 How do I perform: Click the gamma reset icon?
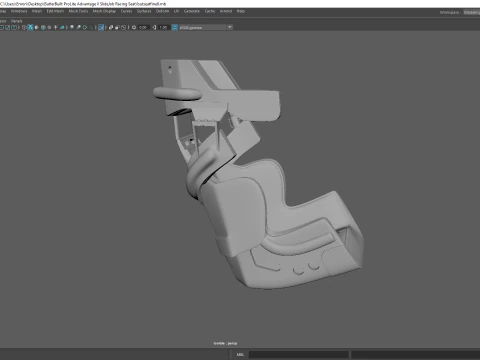(x=154, y=27)
